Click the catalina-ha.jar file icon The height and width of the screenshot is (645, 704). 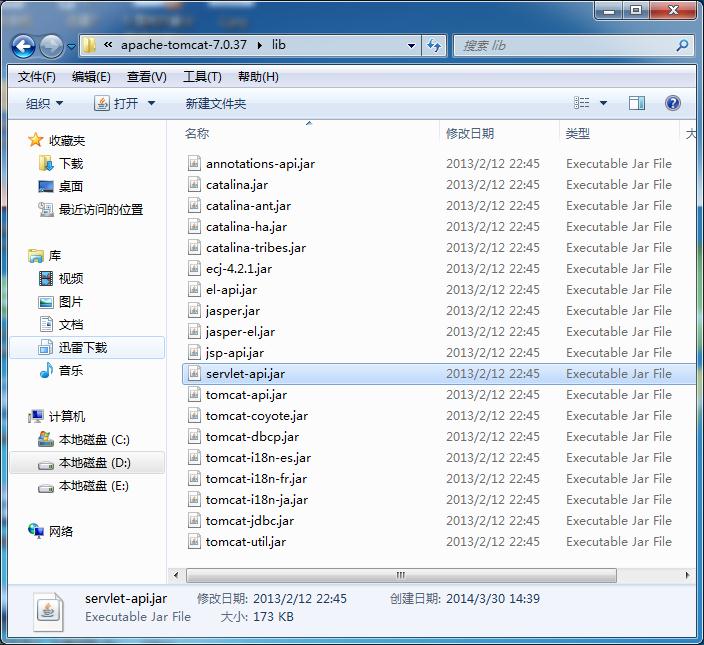pyautogui.click(x=194, y=227)
